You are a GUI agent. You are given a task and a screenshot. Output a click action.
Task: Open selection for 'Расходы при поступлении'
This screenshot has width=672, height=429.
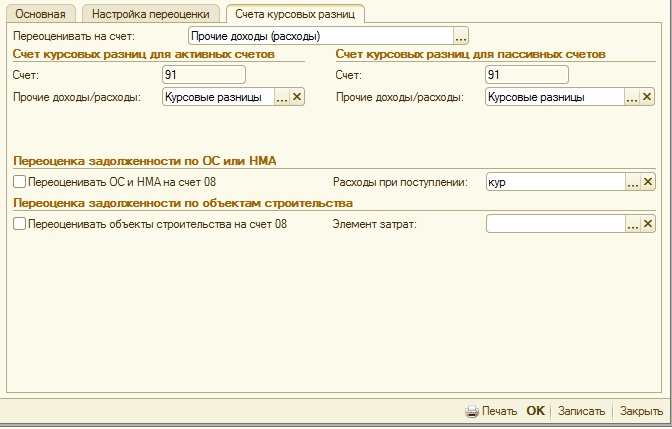[632, 182]
